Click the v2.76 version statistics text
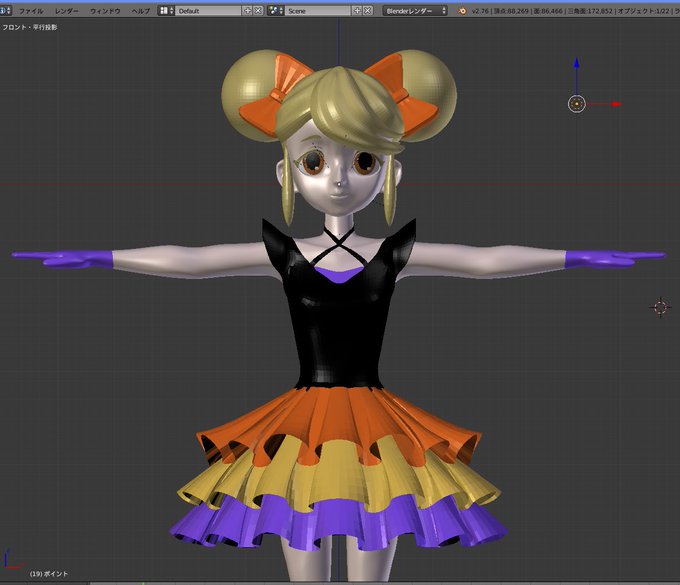 pos(575,11)
